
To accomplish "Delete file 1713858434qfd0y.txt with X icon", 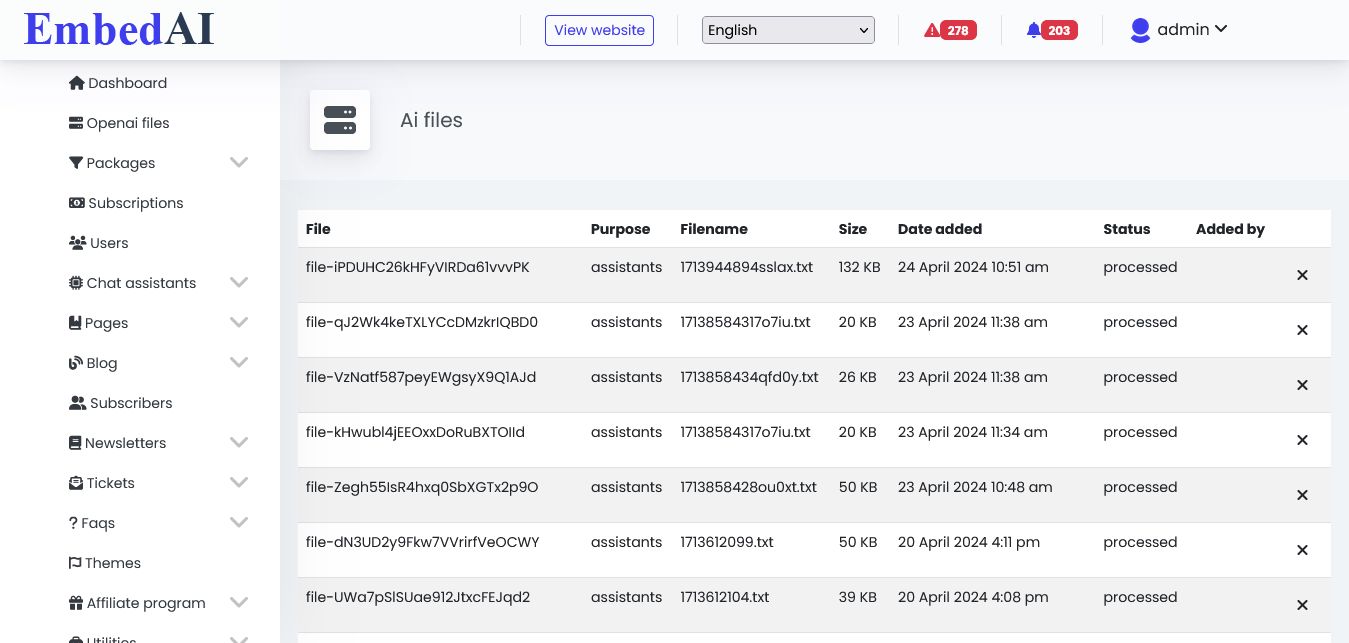I will (1302, 385).
